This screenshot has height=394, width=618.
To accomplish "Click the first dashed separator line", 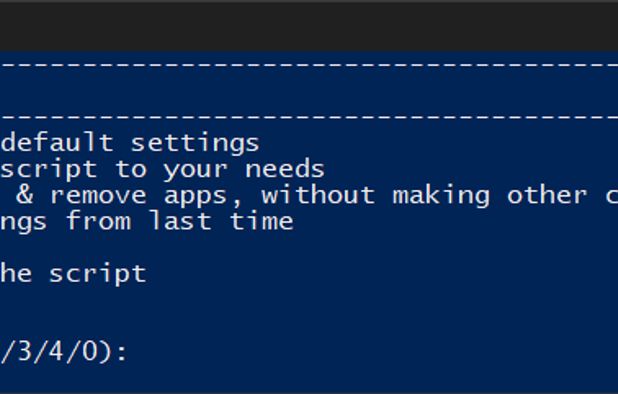I will pos(309,64).
